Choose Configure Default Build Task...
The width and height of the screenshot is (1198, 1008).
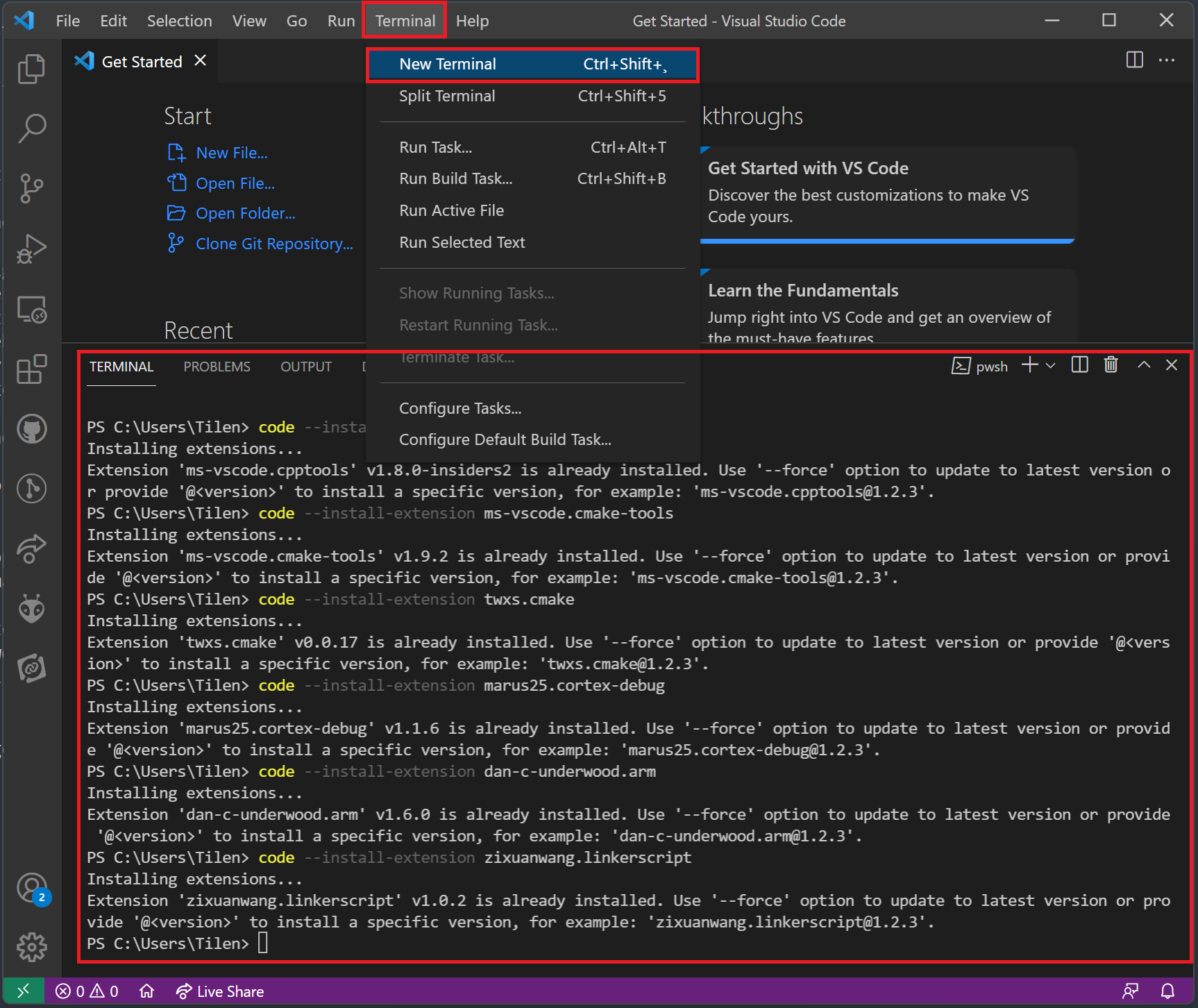point(532,440)
